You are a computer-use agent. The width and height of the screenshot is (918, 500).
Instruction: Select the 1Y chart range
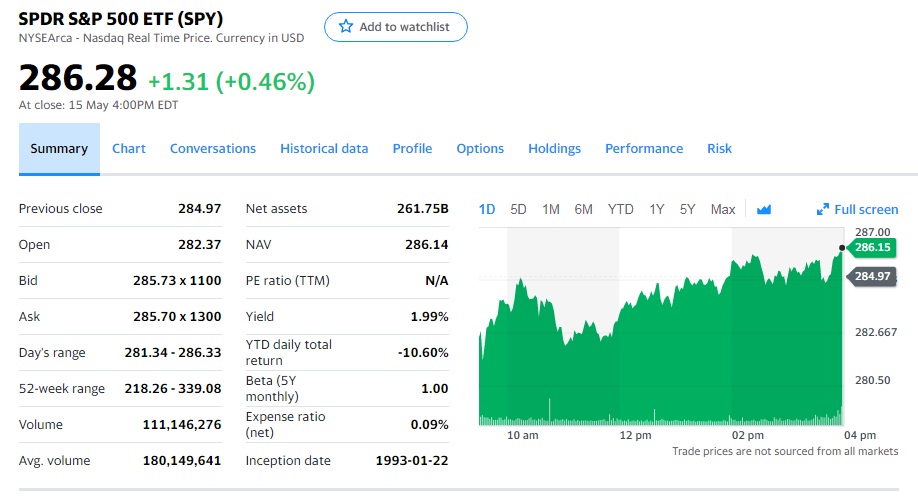click(x=657, y=209)
